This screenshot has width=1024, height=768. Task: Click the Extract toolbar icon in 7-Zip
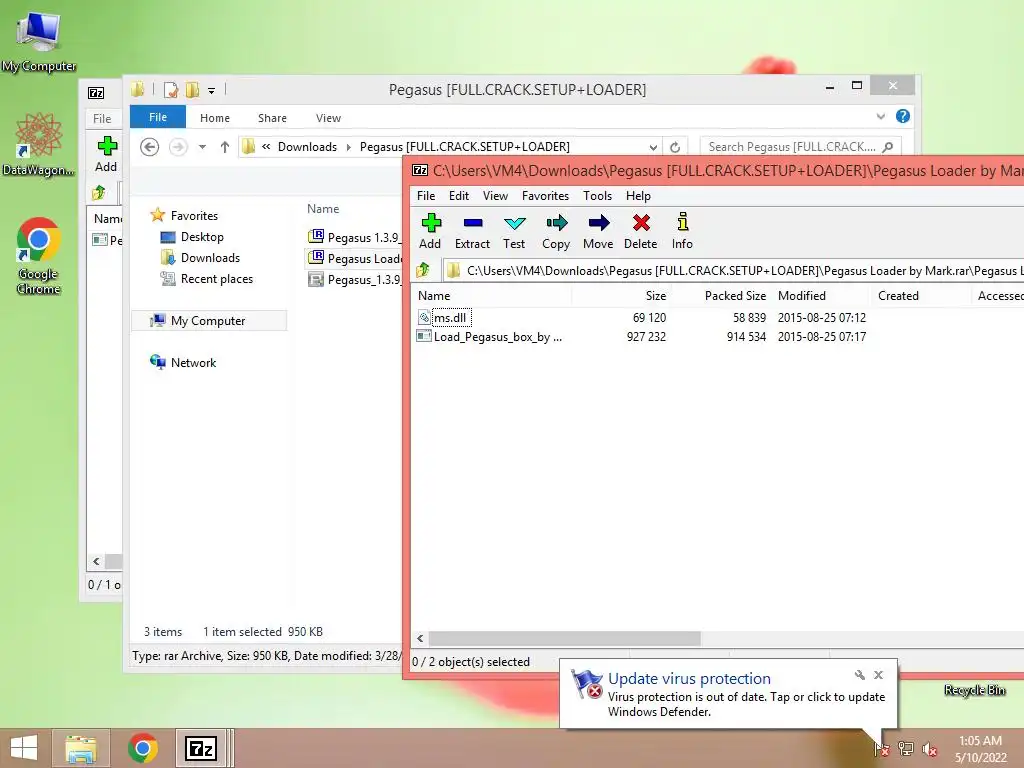click(x=473, y=223)
